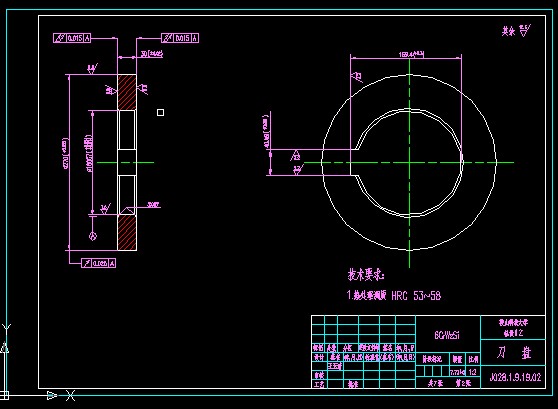Screen dimensions: 558x409
Task: Click the datum A circle symbol
Action: point(93,236)
